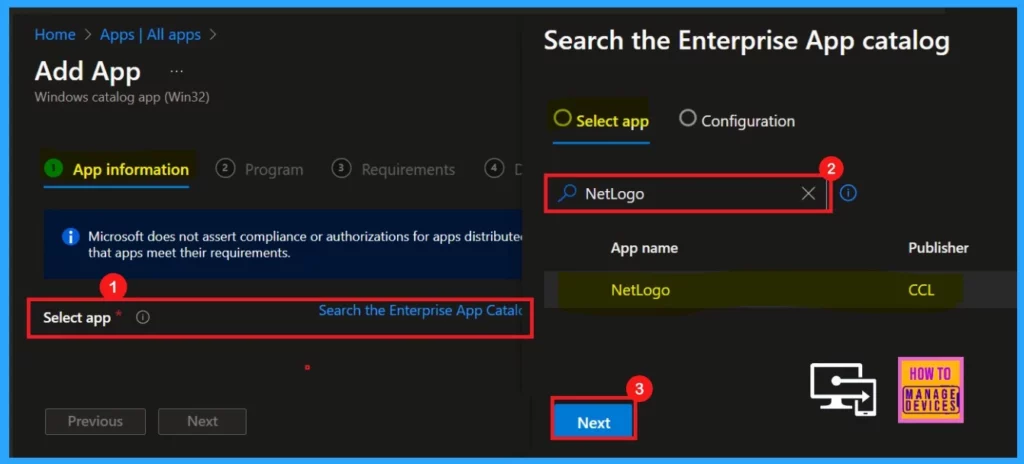
Task: Click the blue info icon in compliance banner
Action: pos(71,237)
